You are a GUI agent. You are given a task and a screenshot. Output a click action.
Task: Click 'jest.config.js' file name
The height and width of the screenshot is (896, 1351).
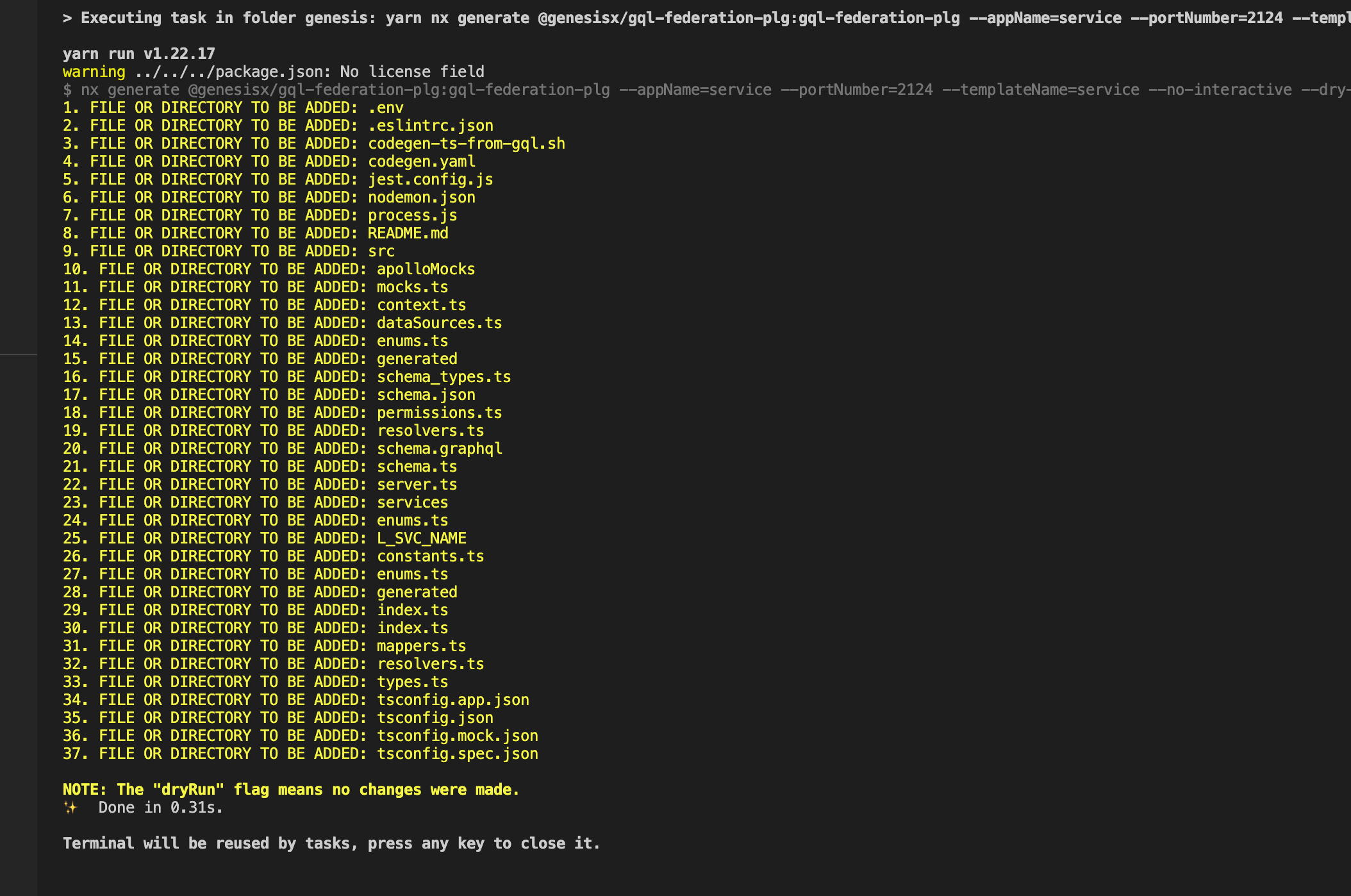click(431, 179)
